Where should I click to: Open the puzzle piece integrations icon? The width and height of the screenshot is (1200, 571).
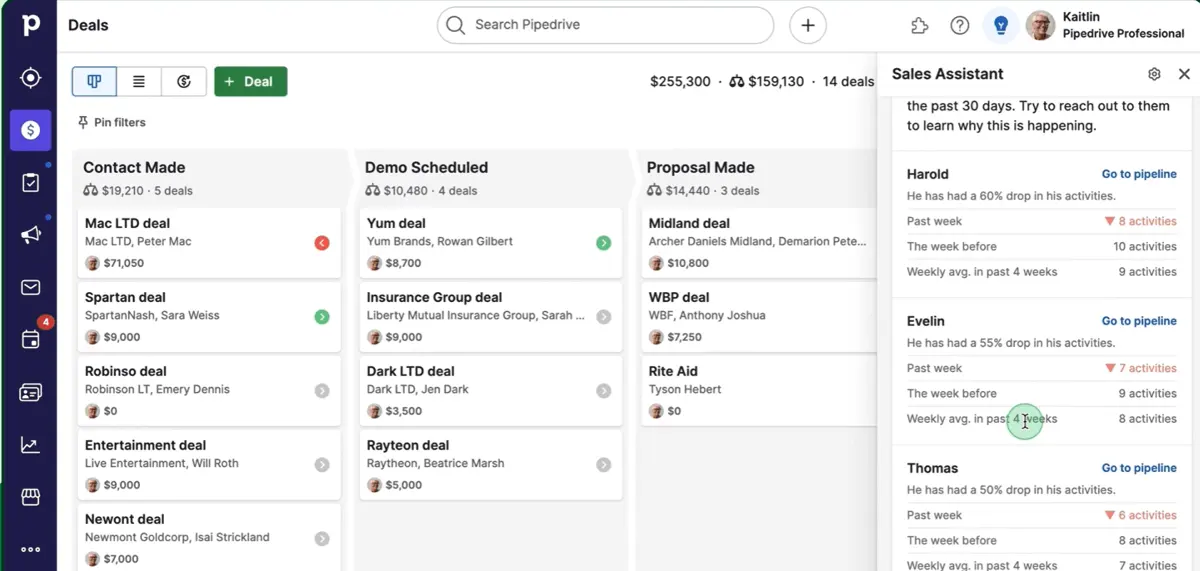(920, 26)
